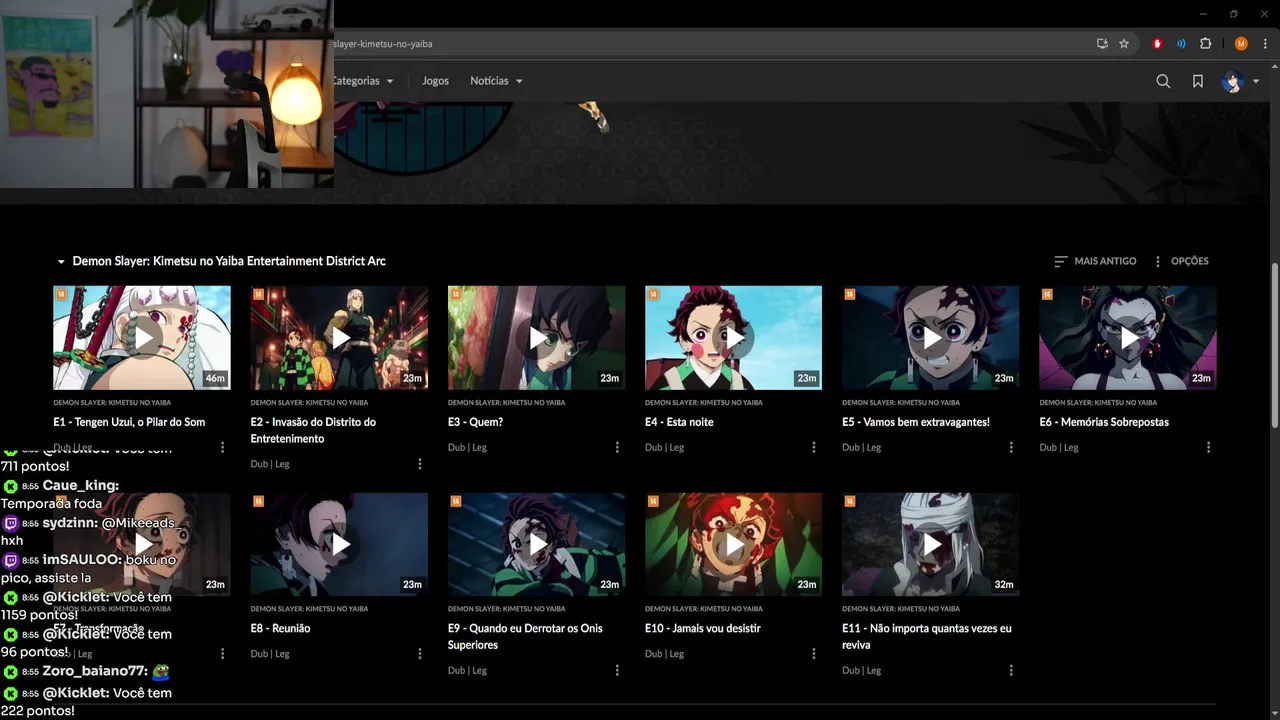
Task: Open title E6 - Memórias Sobrepostas
Action: click(x=1104, y=422)
